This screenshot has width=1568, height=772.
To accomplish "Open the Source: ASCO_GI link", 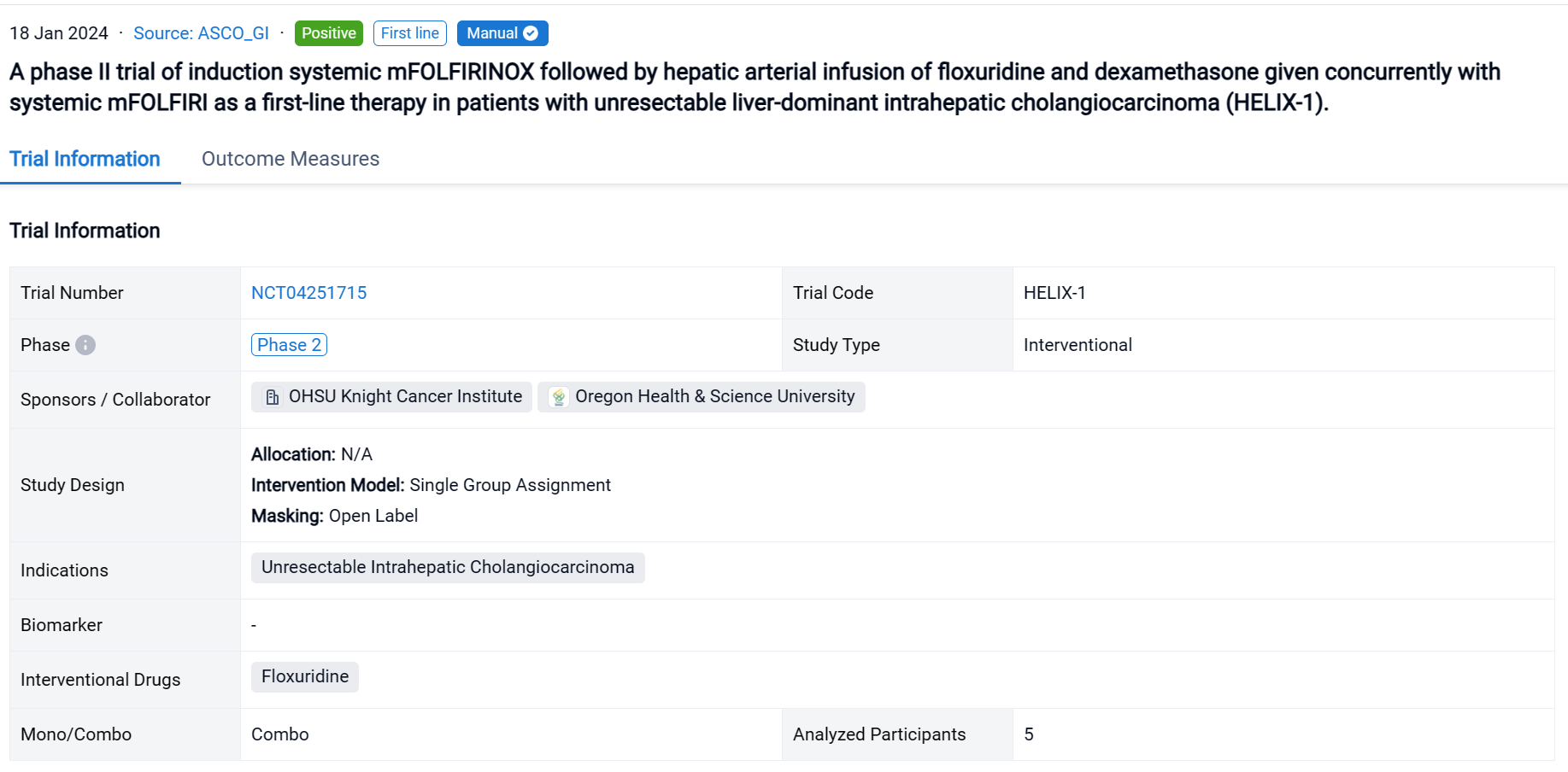I will click(201, 33).
